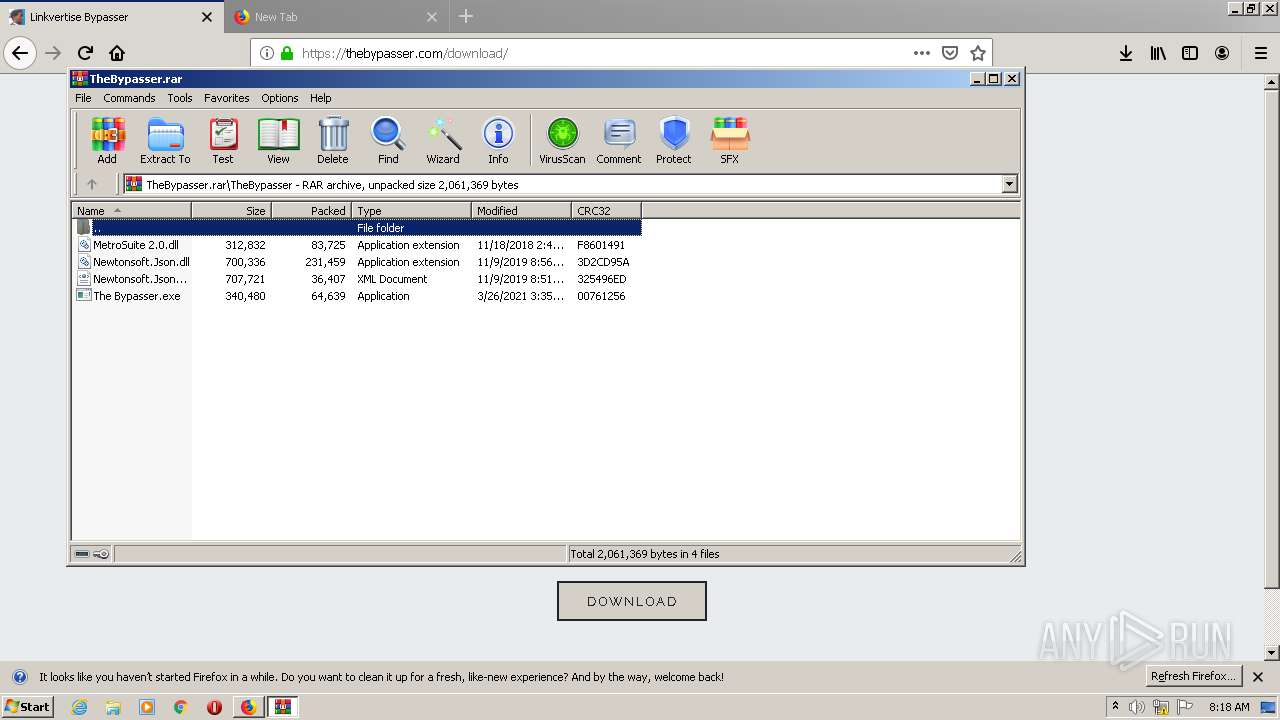Open the Firefox account menu
This screenshot has height=720, width=1280.
1222,53
